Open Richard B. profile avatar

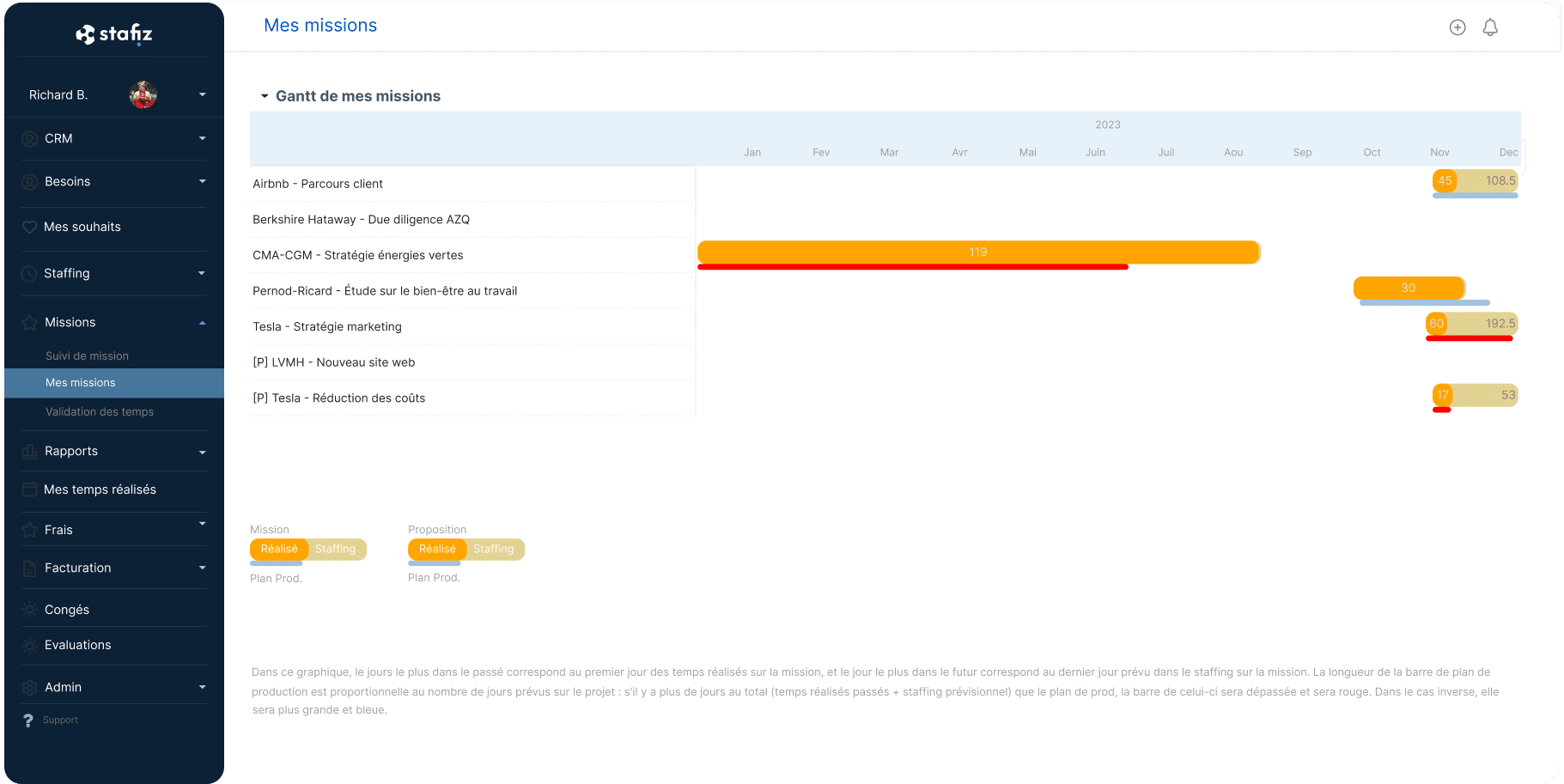(143, 94)
